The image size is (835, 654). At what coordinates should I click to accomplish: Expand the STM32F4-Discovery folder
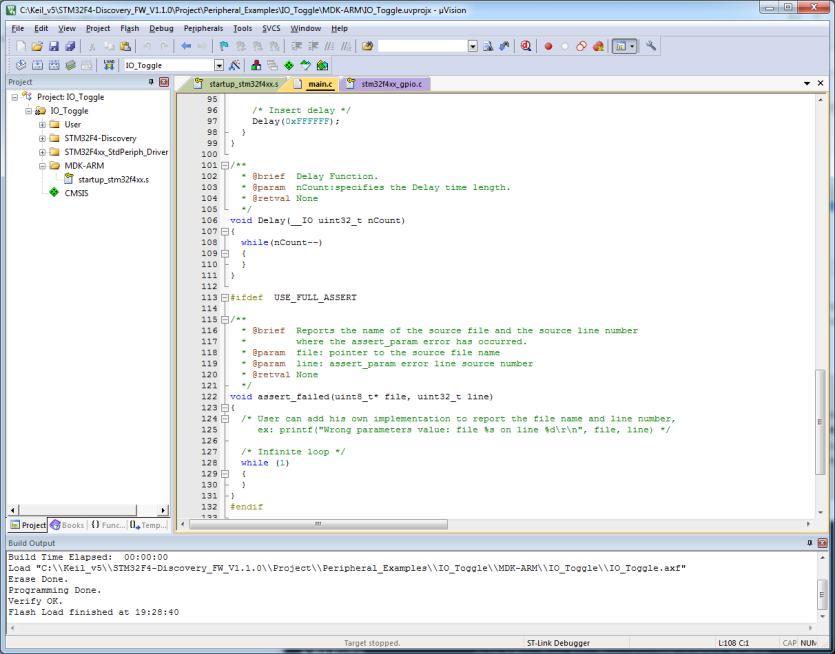click(x=42, y=138)
